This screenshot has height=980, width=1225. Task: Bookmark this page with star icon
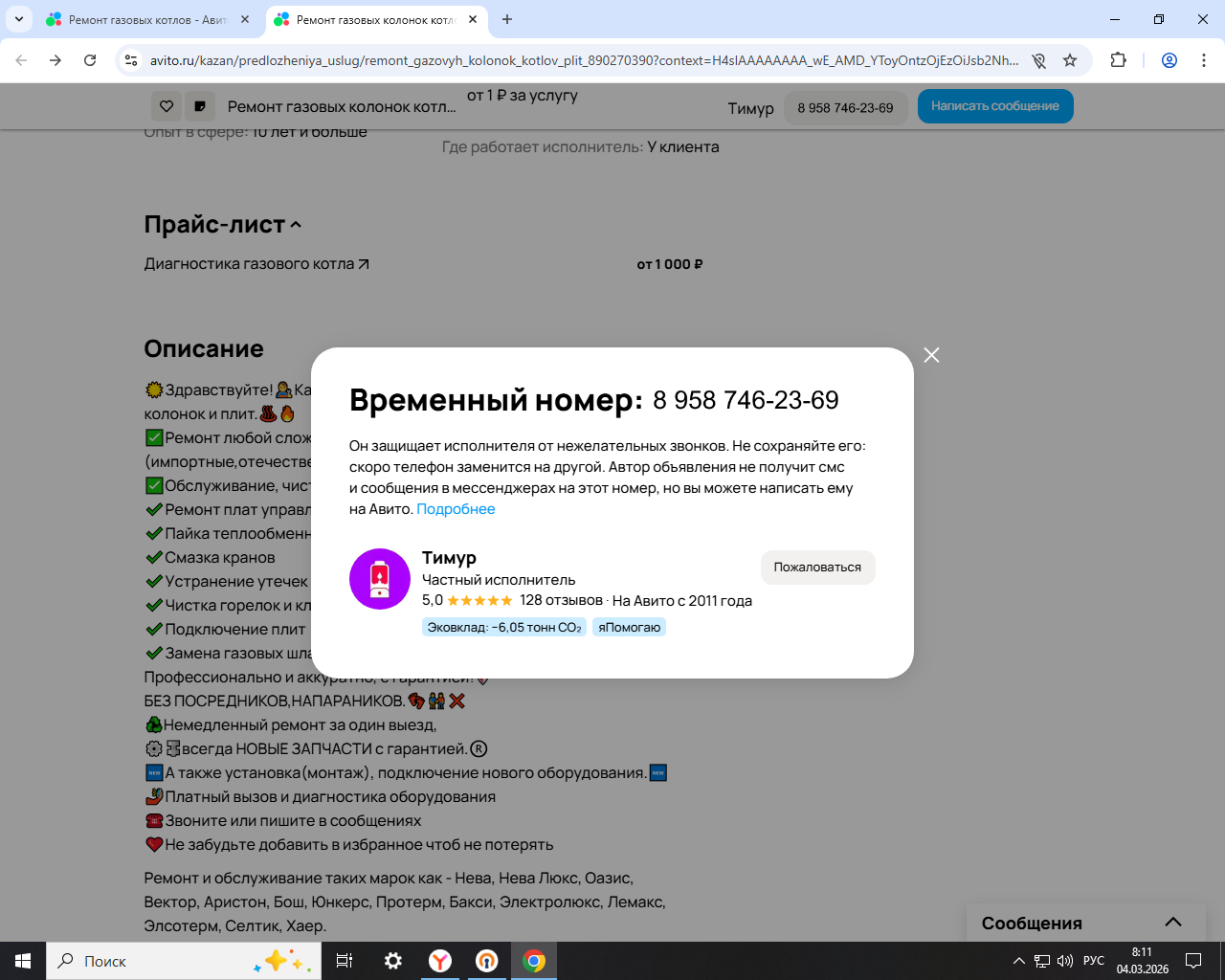click(1070, 60)
